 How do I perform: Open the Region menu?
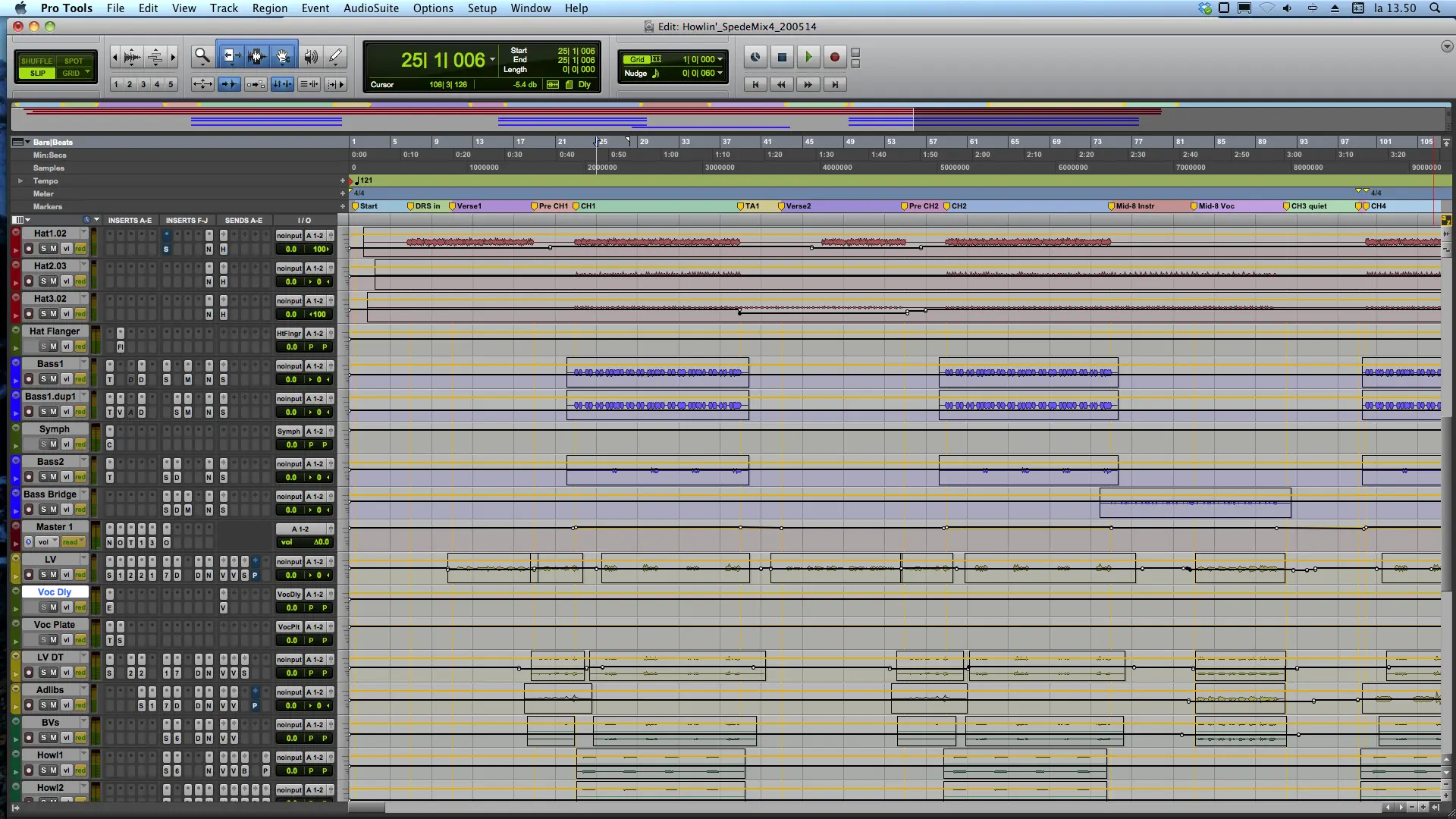click(269, 8)
